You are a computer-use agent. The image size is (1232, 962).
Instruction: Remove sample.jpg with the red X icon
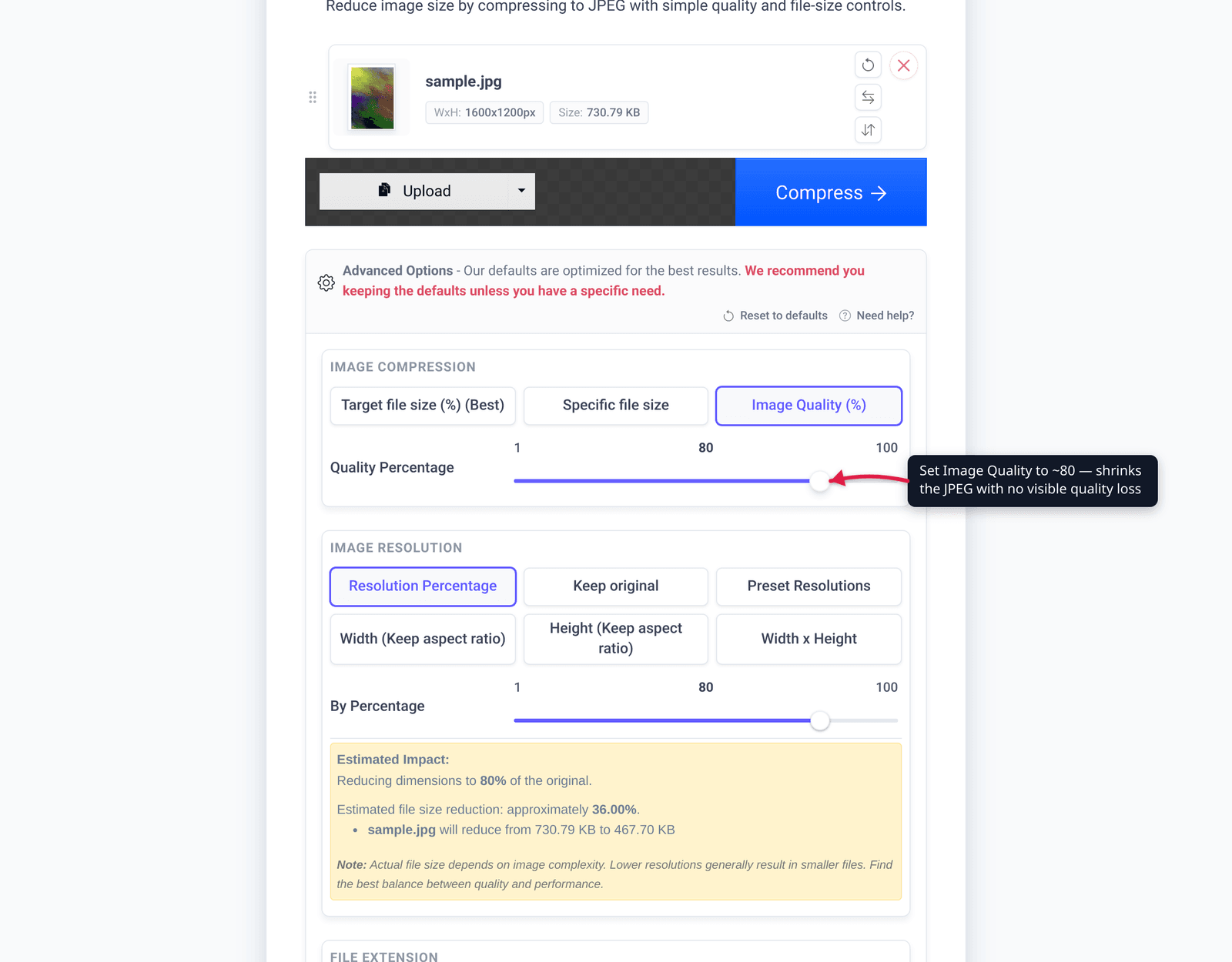click(x=904, y=65)
